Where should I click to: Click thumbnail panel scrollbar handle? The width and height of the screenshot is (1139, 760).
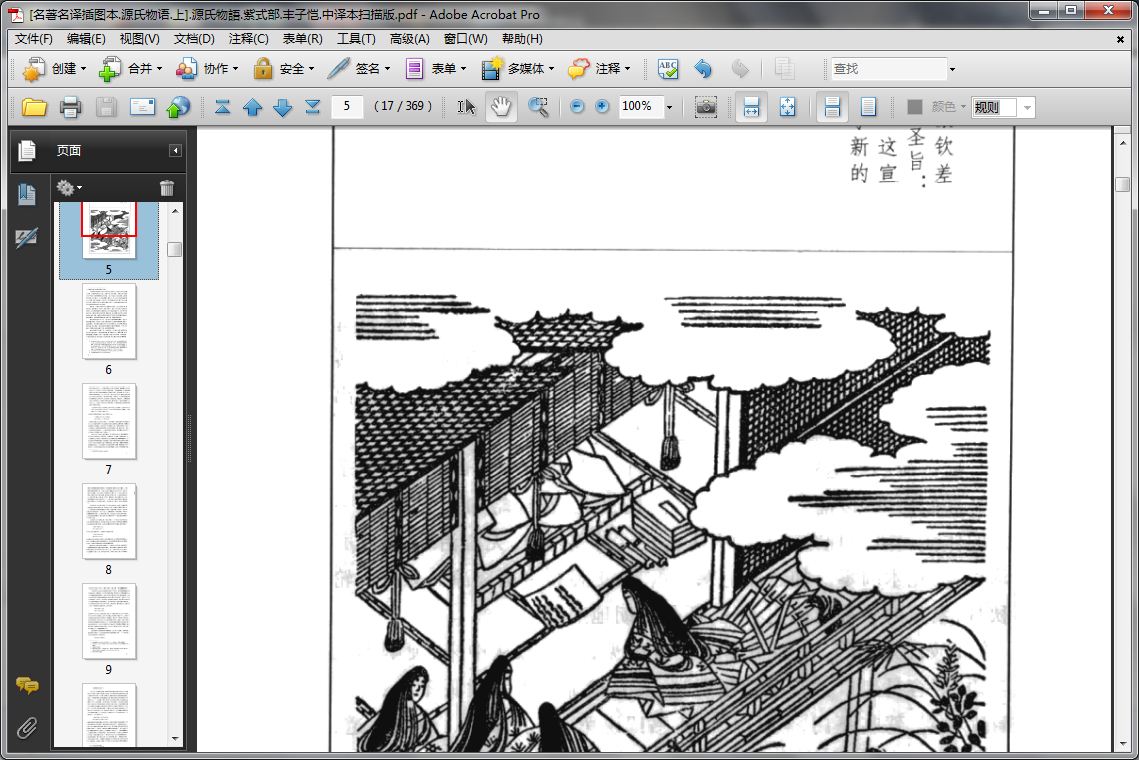pos(174,249)
